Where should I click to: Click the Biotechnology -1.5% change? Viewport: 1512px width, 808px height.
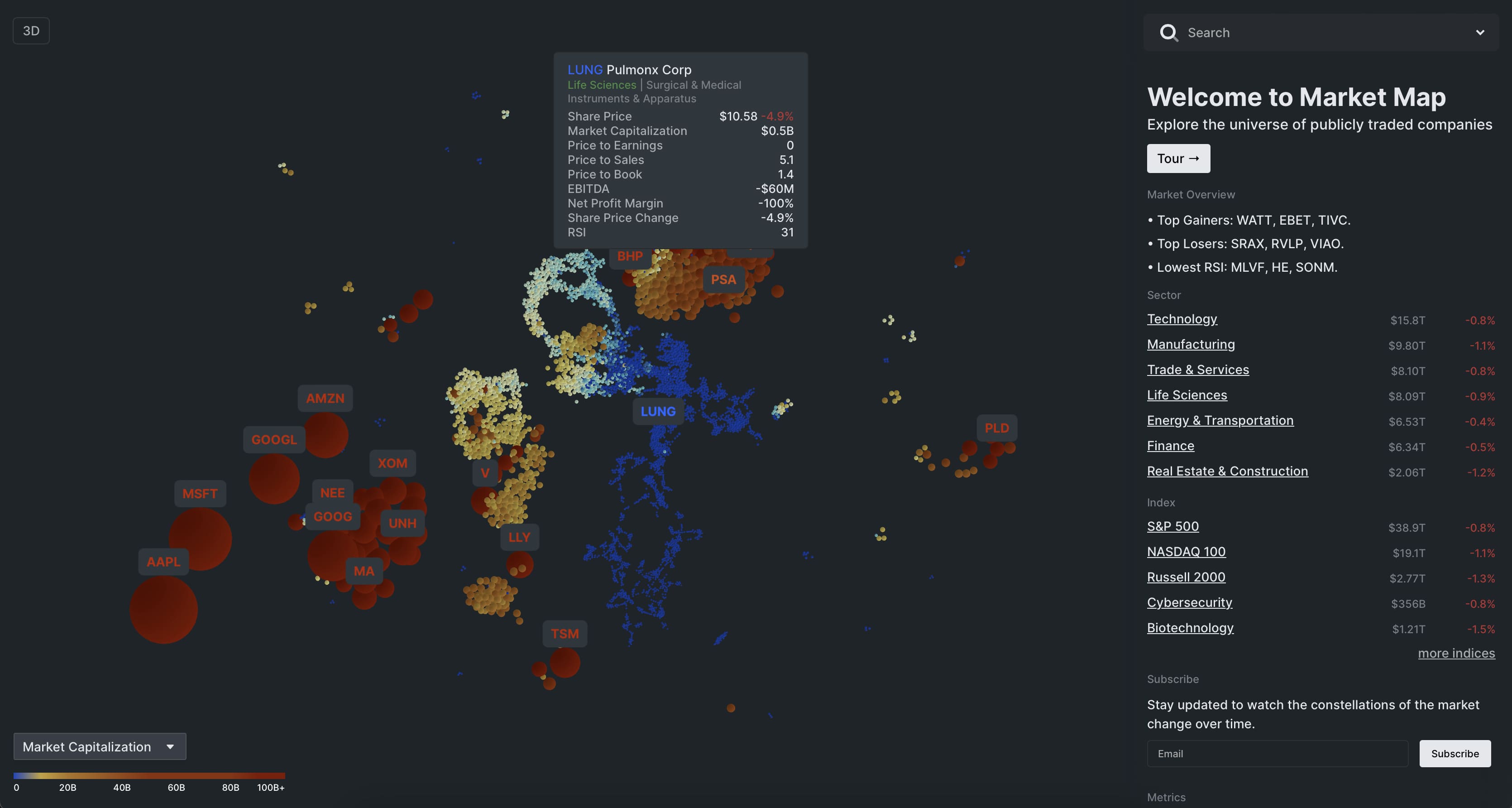1481,630
